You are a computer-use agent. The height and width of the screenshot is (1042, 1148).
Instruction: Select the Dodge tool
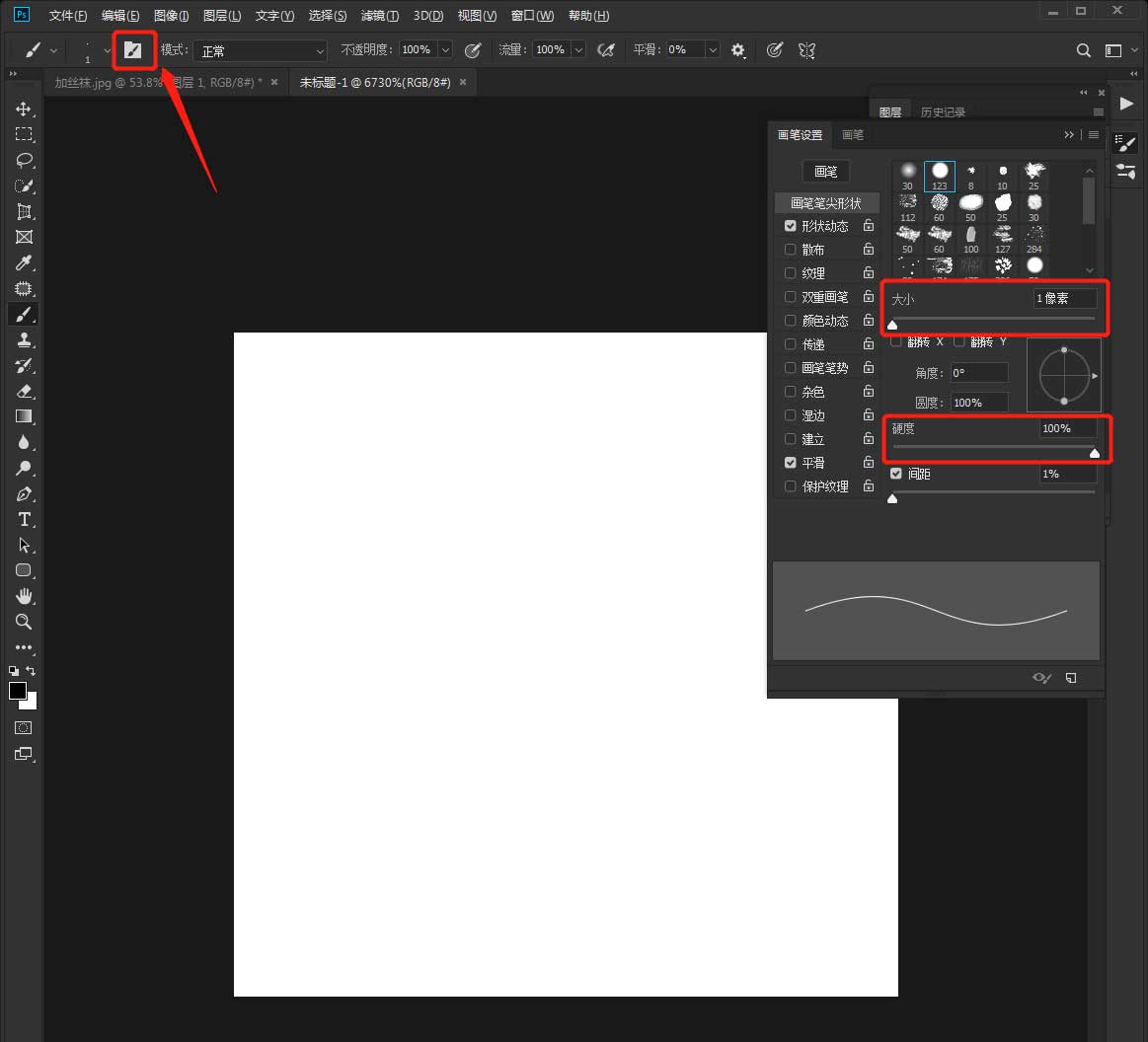pos(24,468)
